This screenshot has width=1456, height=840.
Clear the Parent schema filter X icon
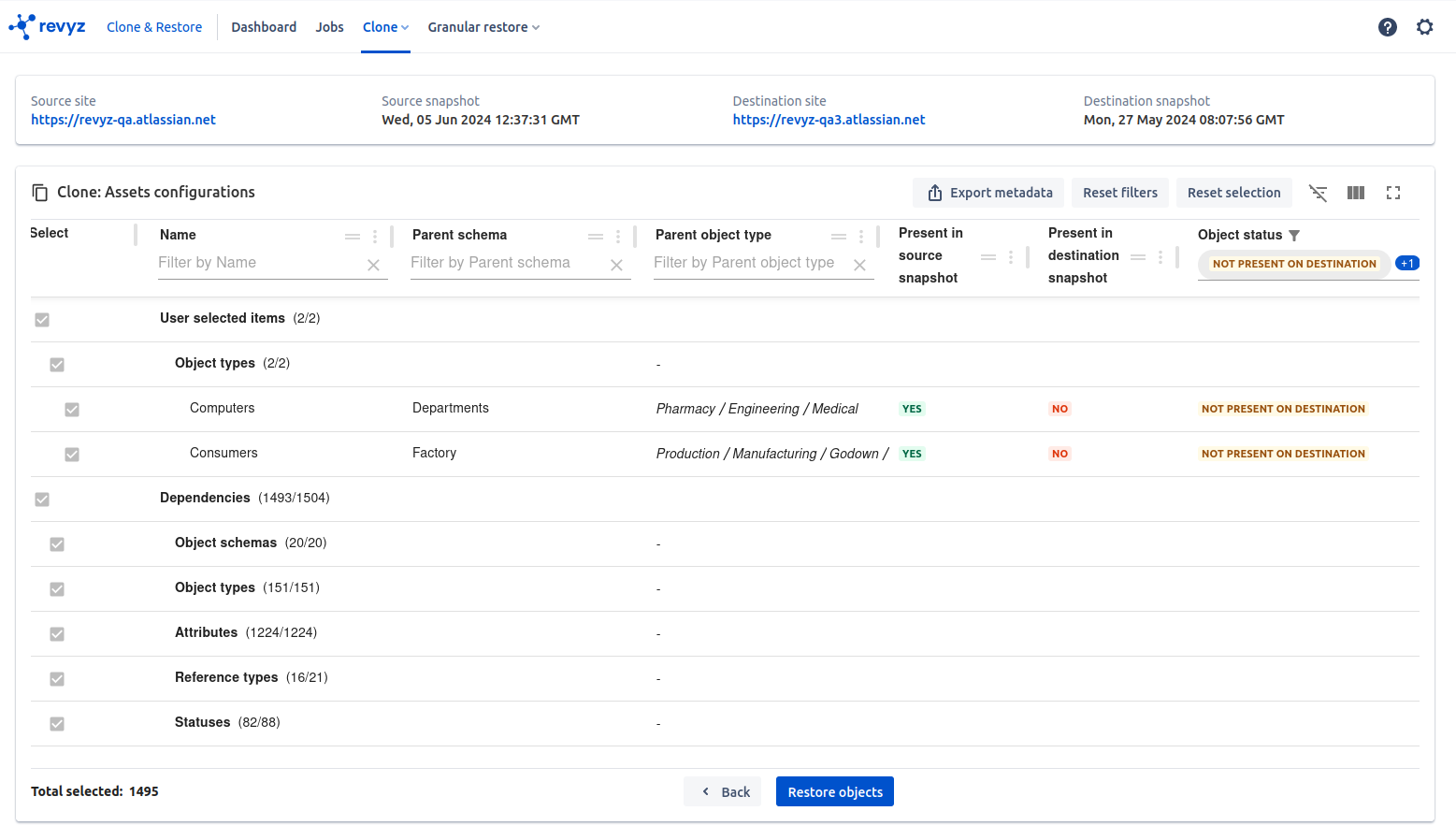tap(616, 265)
